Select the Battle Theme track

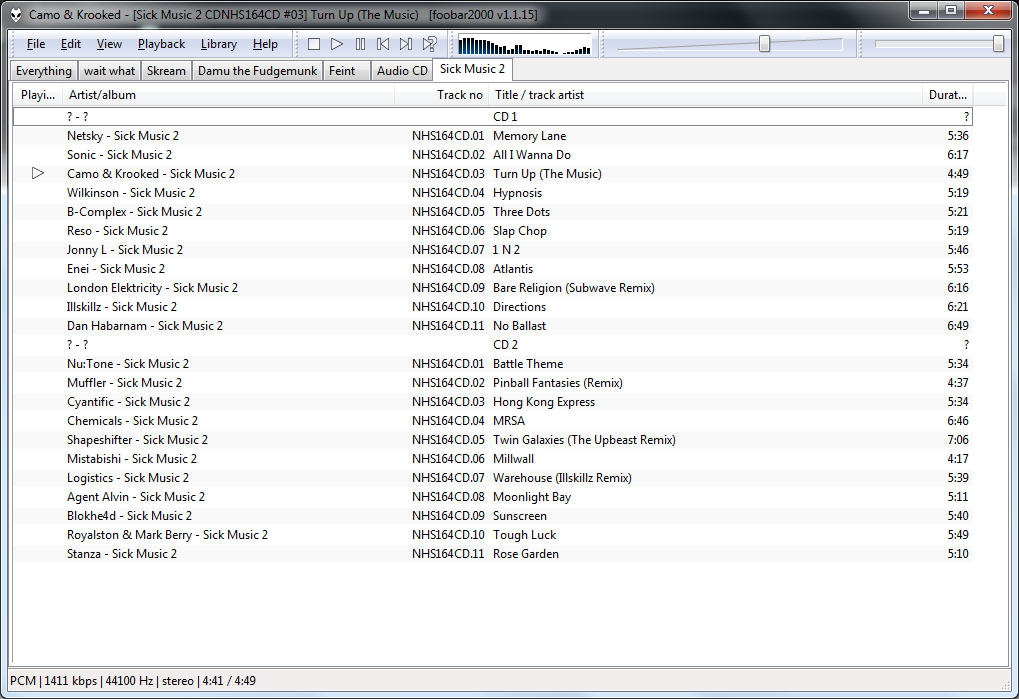point(493,364)
